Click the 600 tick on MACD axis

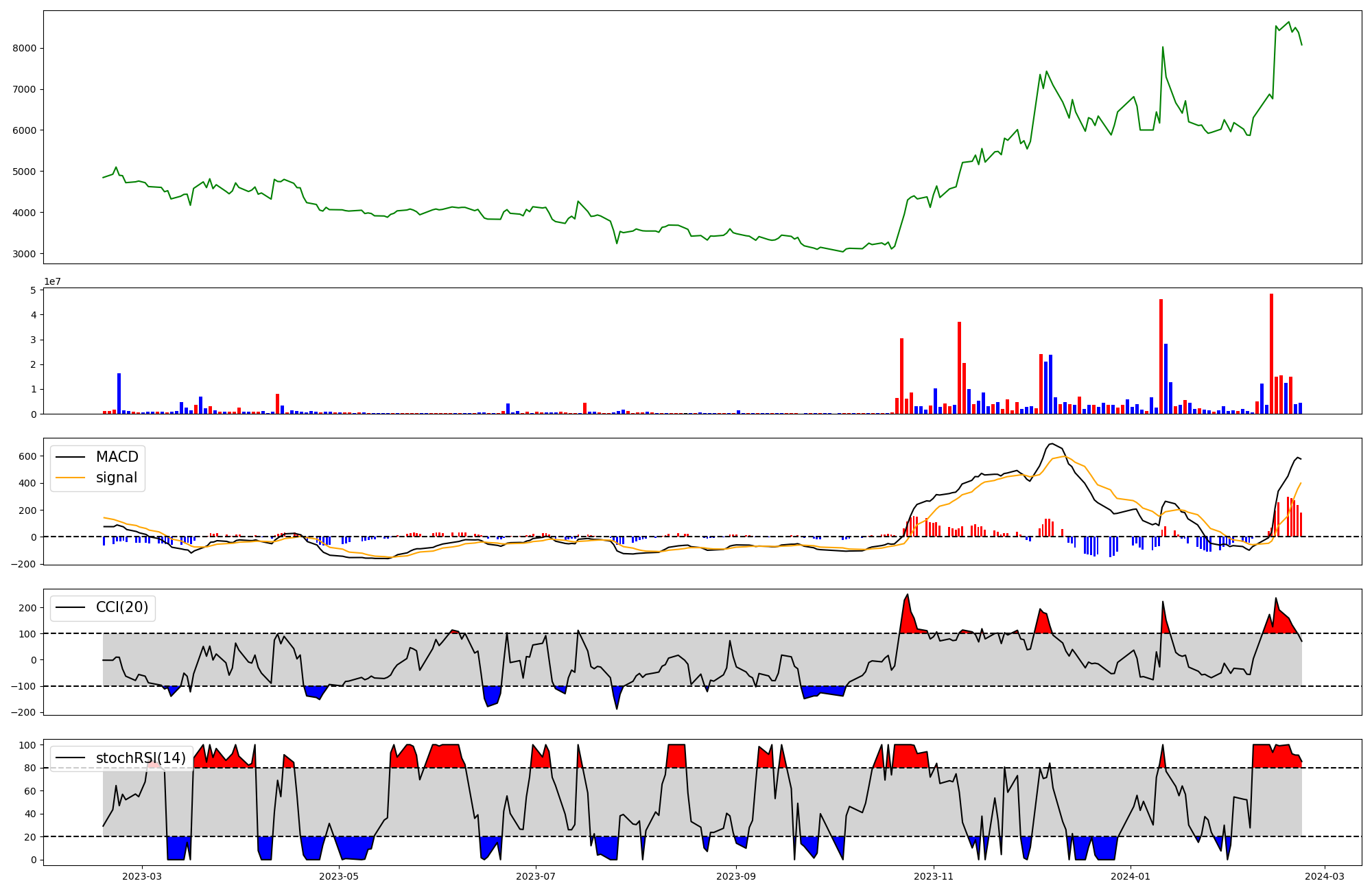pos(28,457)
